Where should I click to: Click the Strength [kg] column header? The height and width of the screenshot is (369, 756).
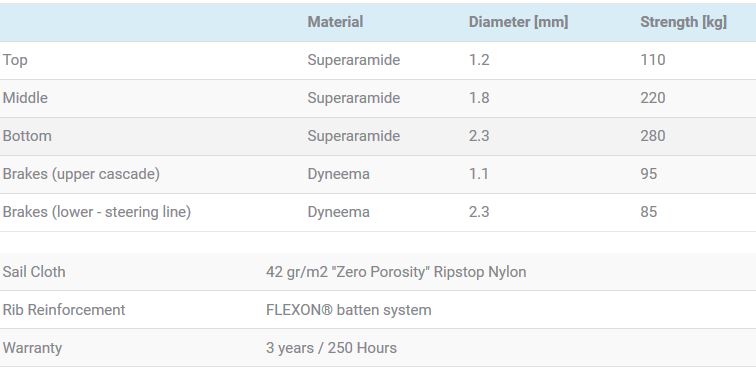coord(683,22)
